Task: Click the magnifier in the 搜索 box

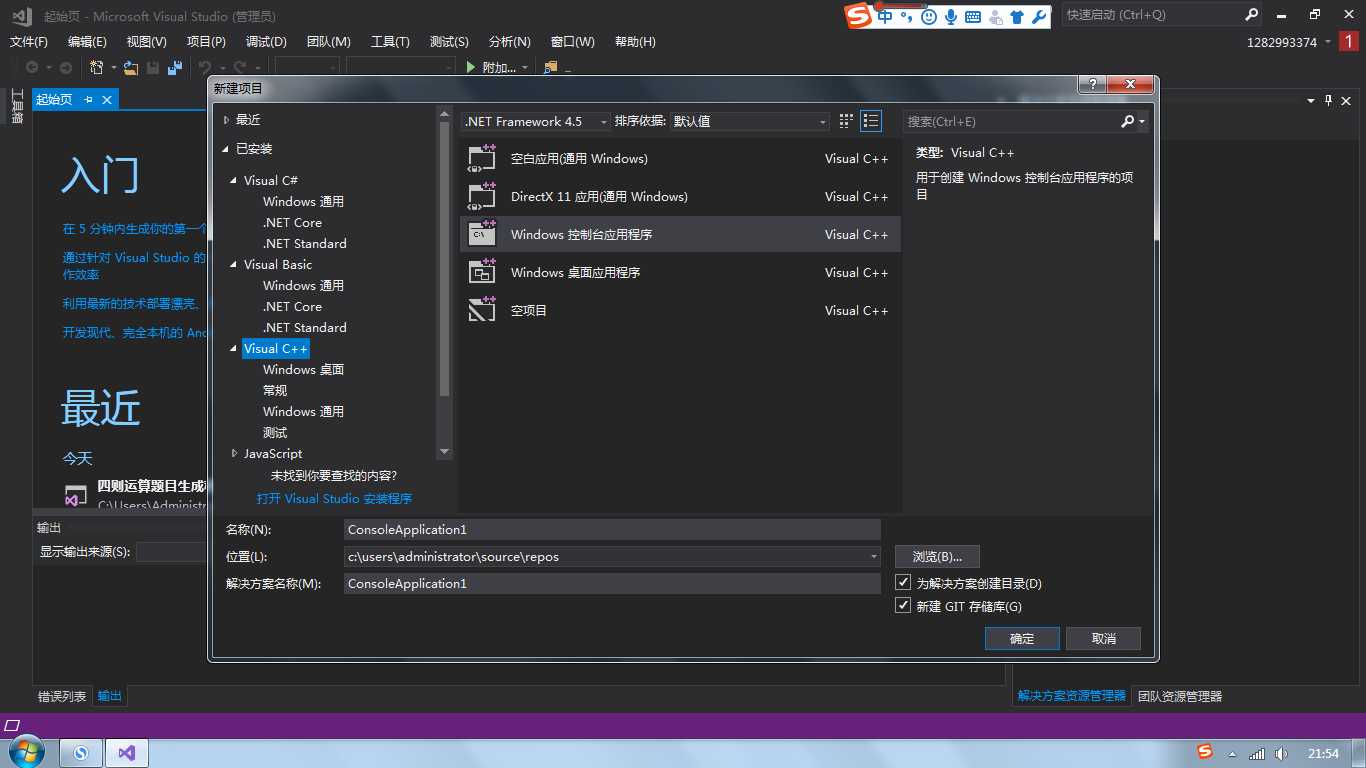Action: pyautogui.click(x=1128, y=121)
